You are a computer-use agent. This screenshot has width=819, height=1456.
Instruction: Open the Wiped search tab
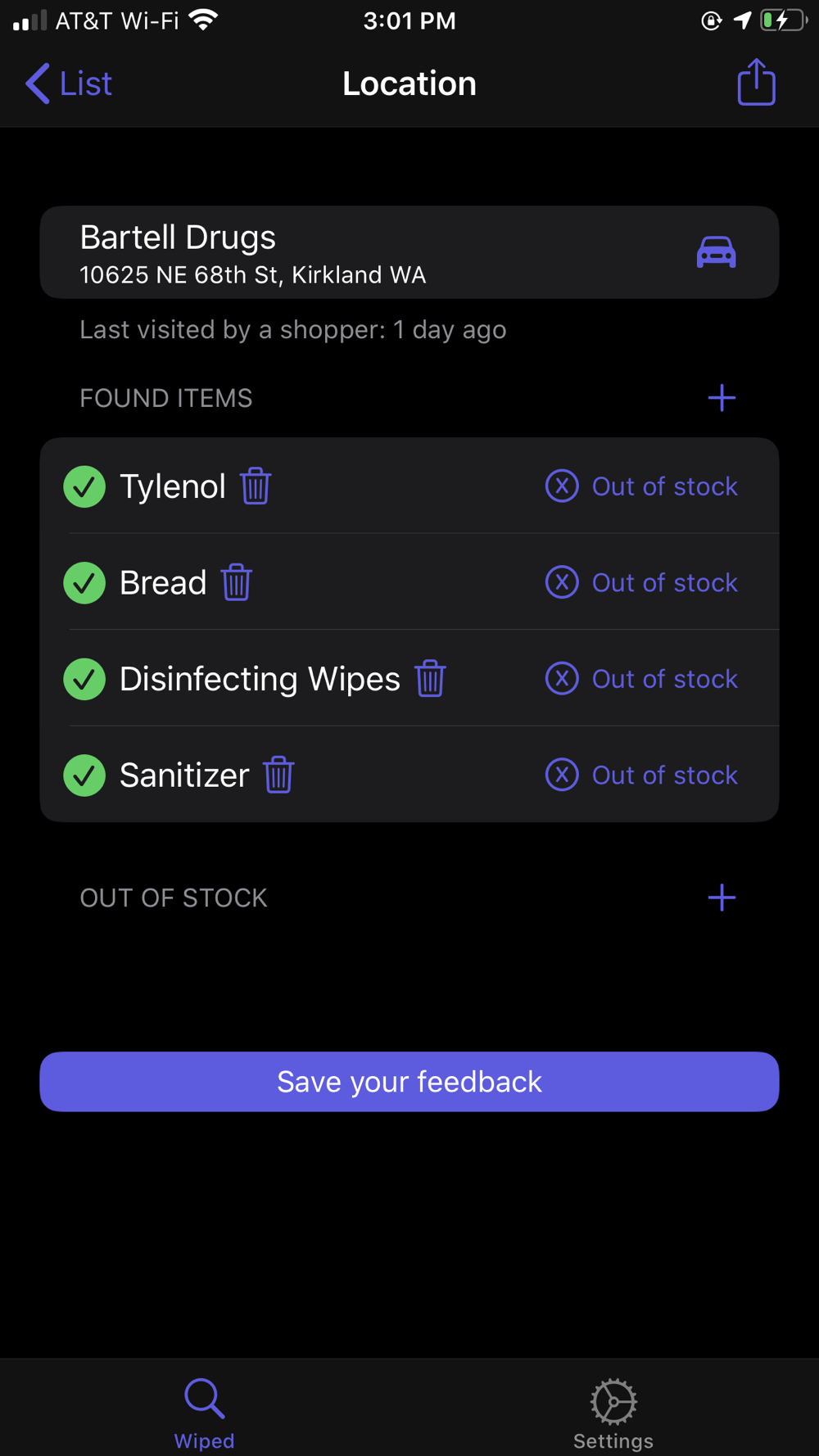coord(204,1412)
